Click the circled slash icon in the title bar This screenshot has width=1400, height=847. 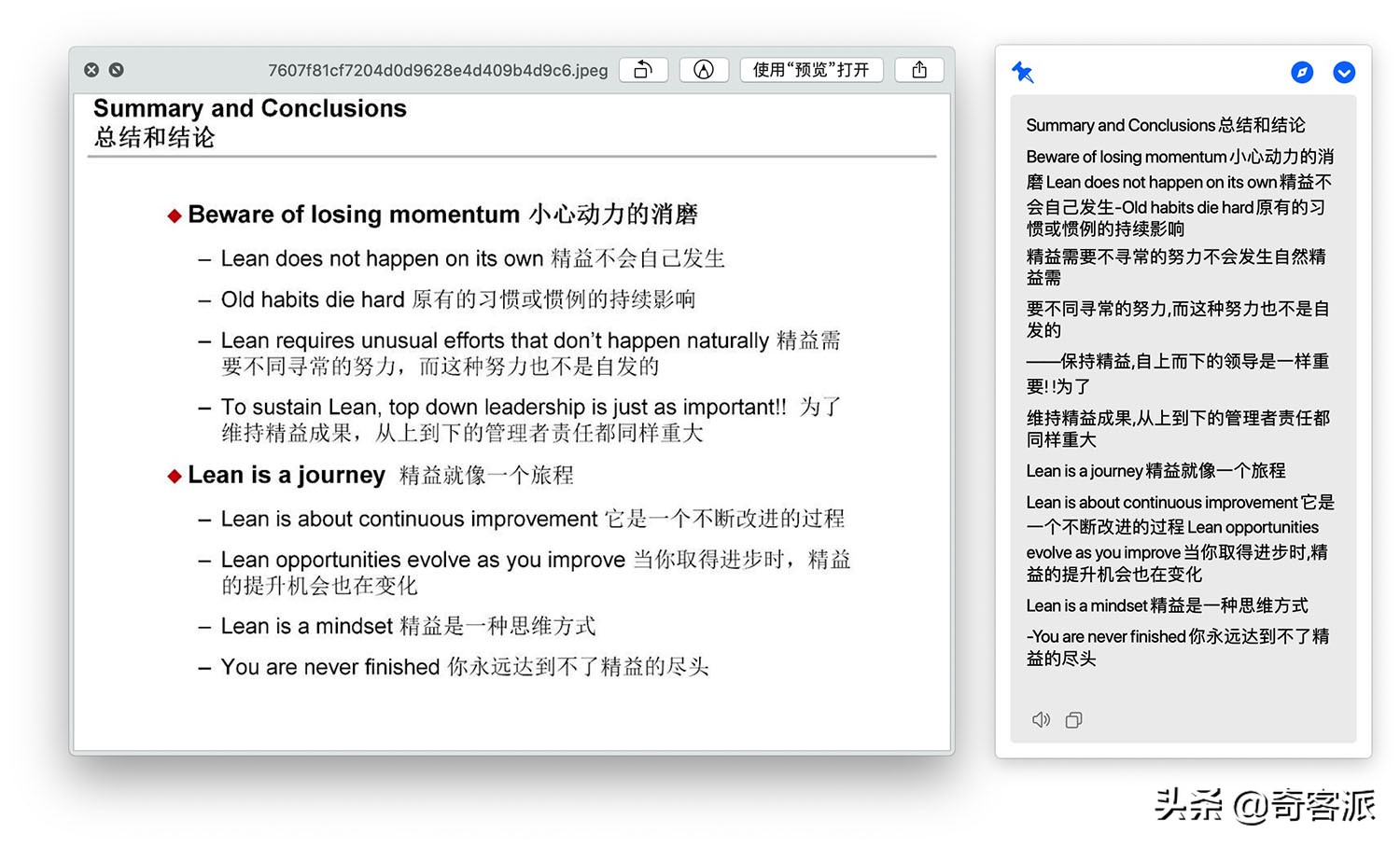click(116, 70)
